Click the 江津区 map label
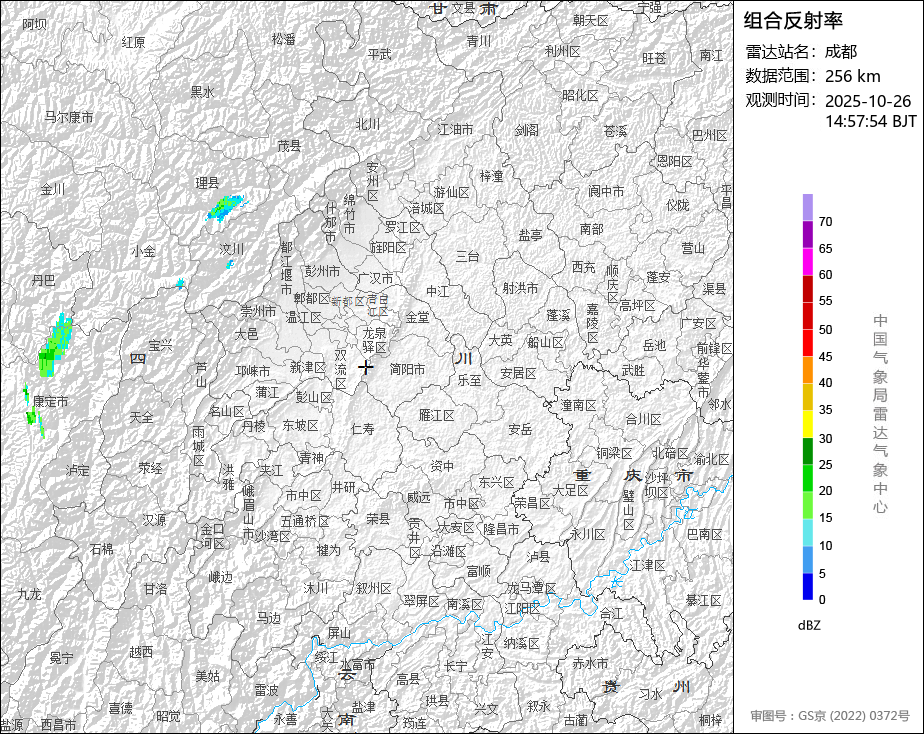 647,566
